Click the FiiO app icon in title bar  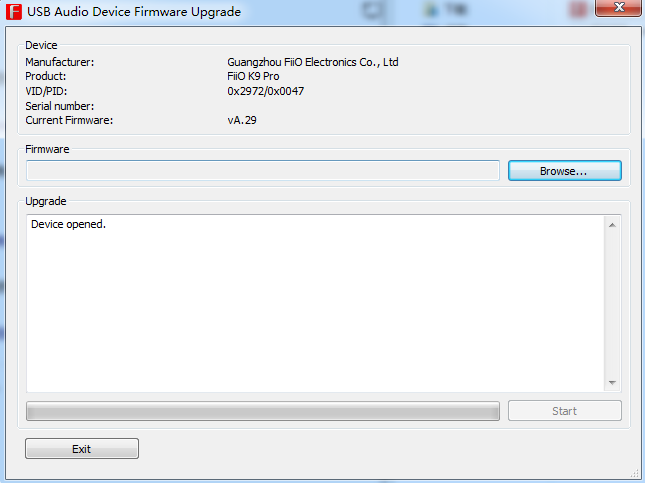click(x=15, y=13)
